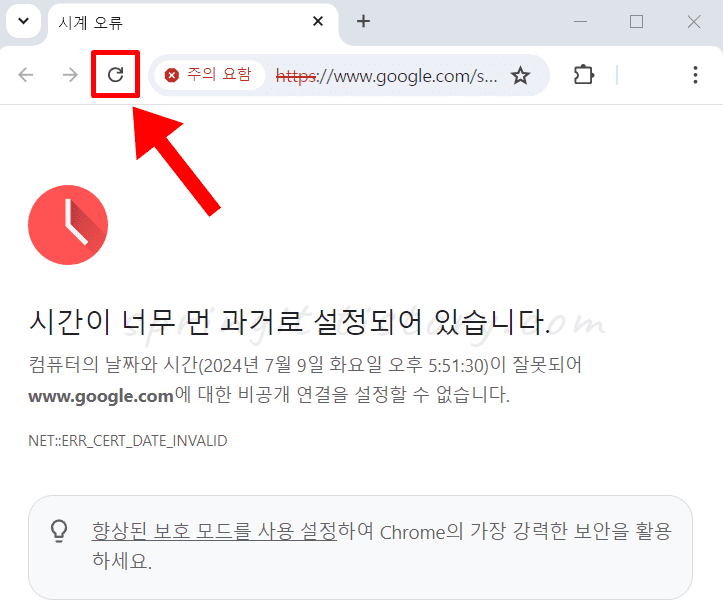Go forward with the right arrow button
Screen dimensions: 723x611
[70, 74]
